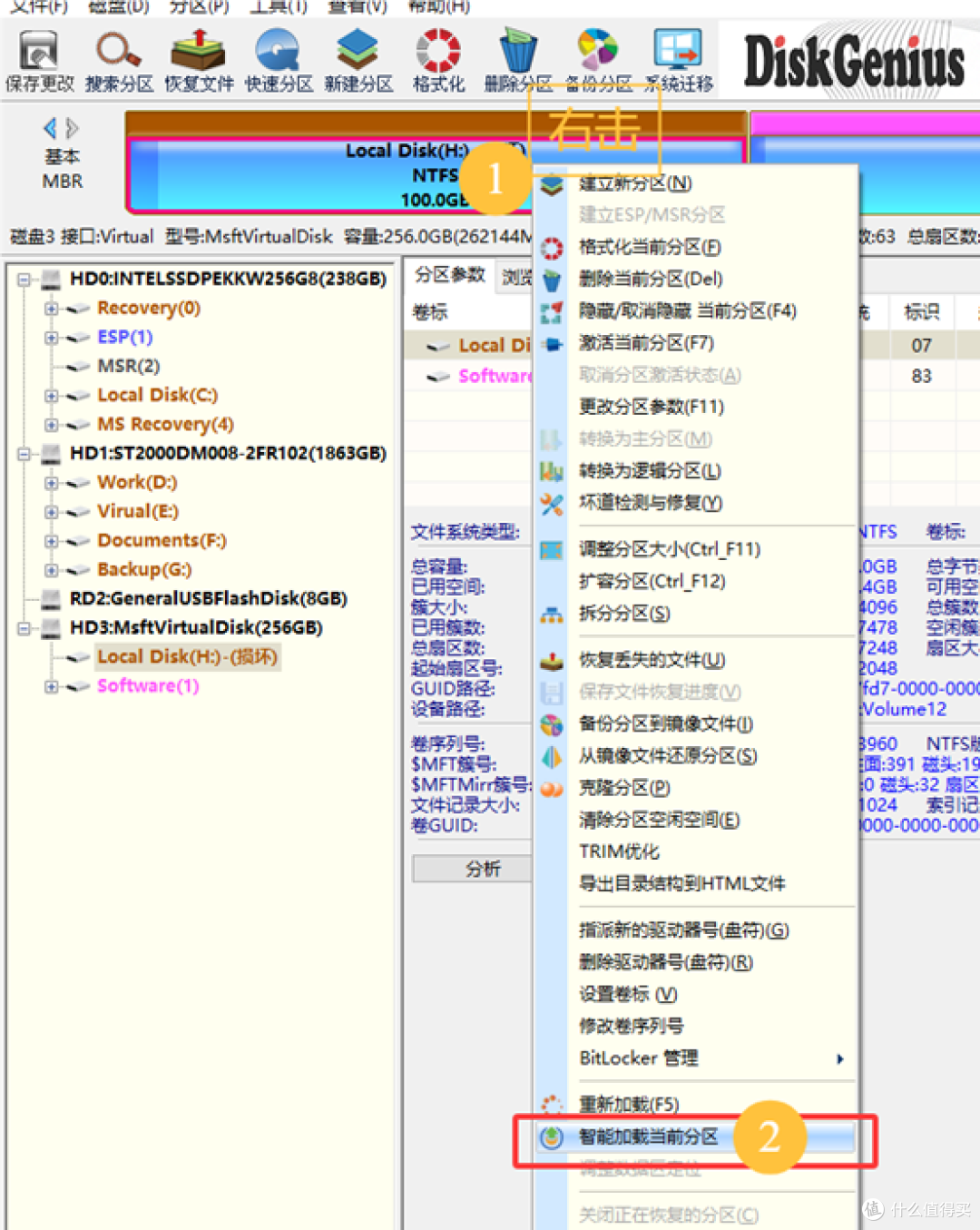Expand the Software(1) partition node
Screen dimensions: 980x1230
(52, 686)
